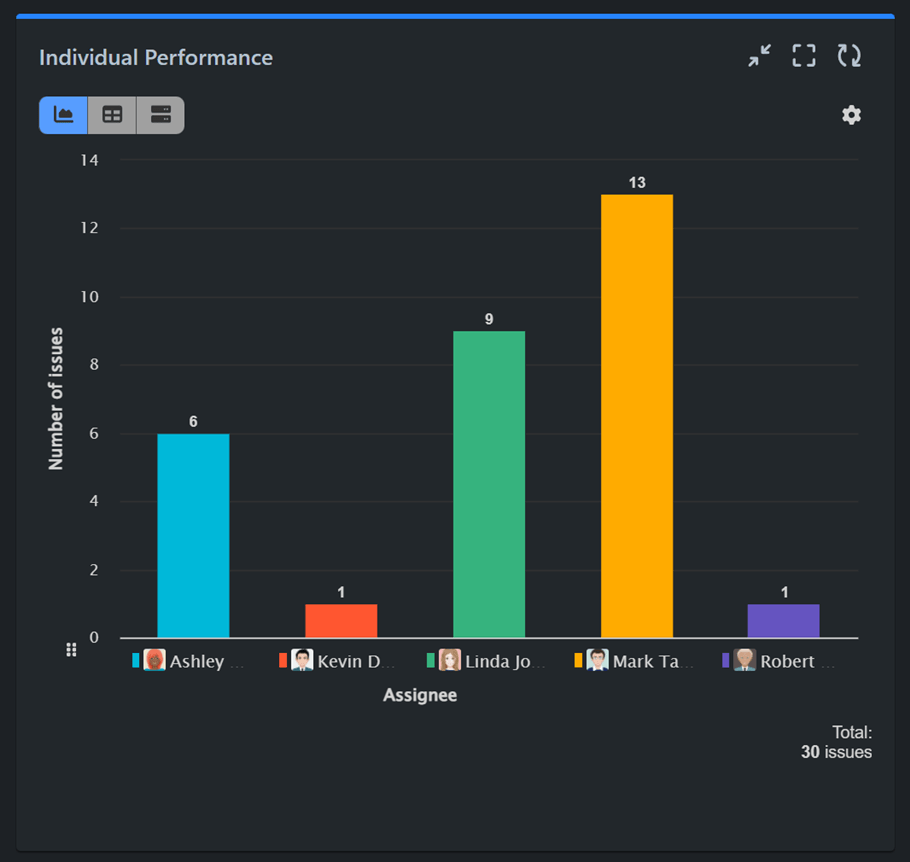The image size is (910, 862).
Task: Collapse the widget using the shrink arrows icon
Action: point(759,56)
